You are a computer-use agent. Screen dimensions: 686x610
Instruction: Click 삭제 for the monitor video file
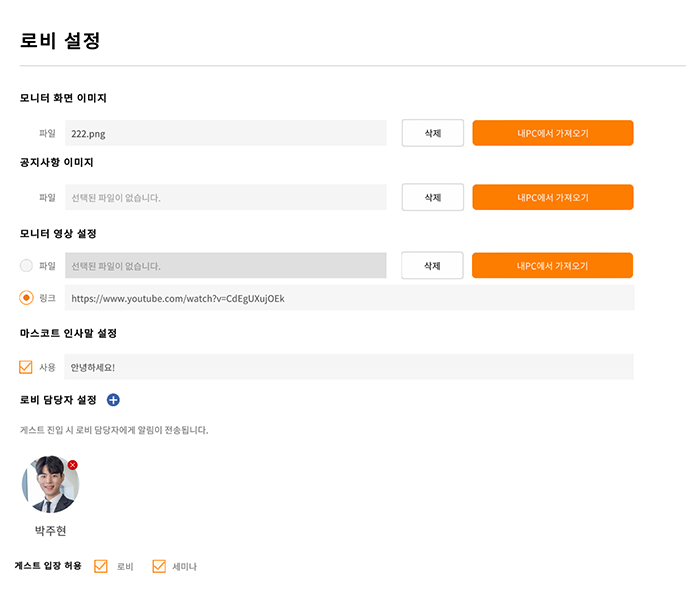[x=432, y=266]
